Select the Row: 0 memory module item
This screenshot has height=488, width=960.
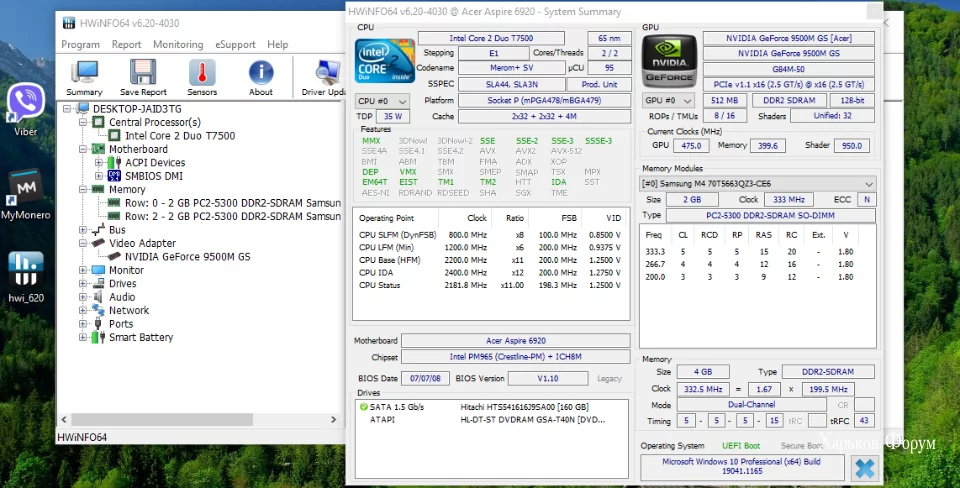point(233,203)
